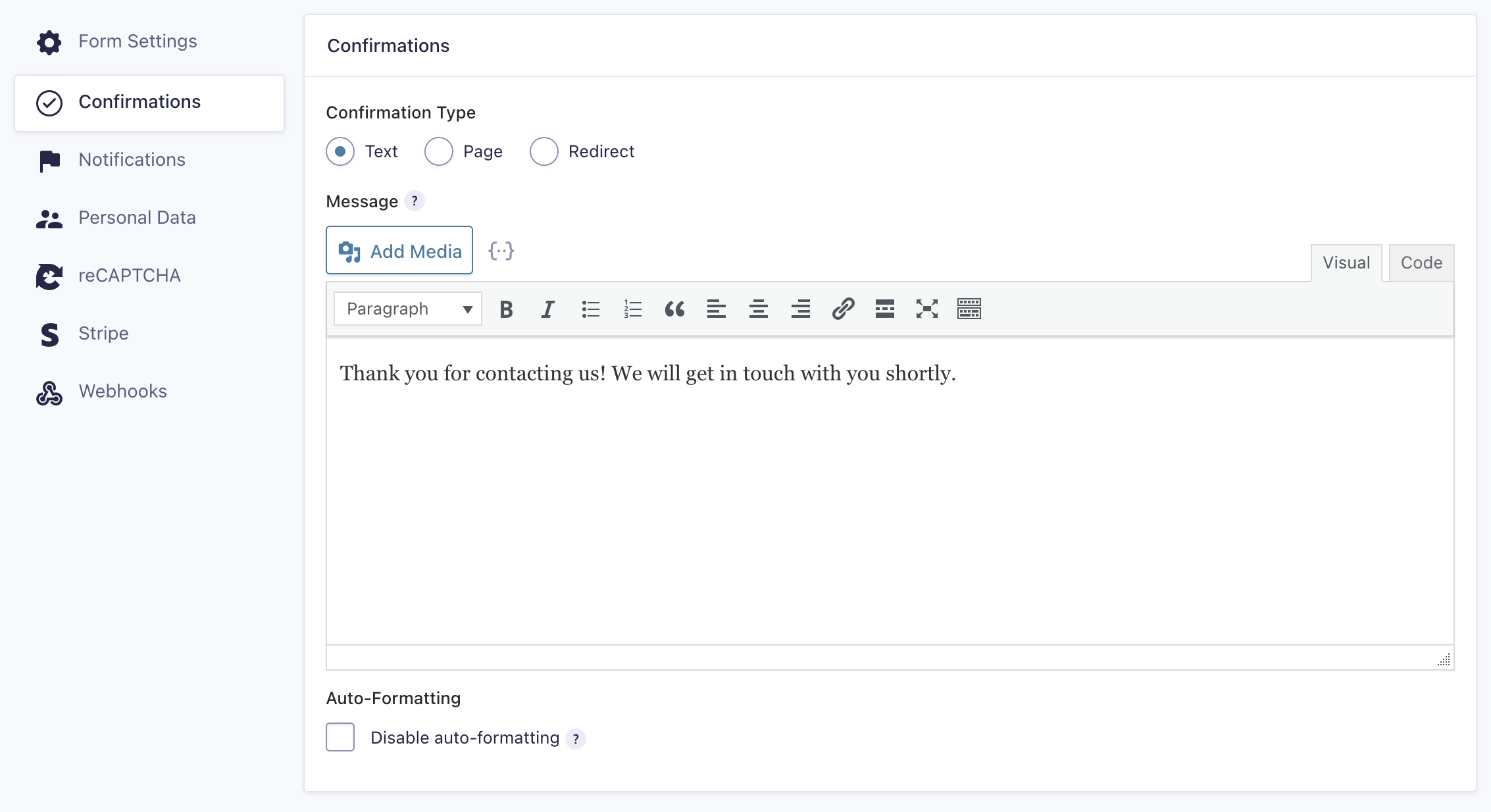Switch to the Code editor tab
This screenshot has width=1491, height=812.
click(x=1421, y=263)
